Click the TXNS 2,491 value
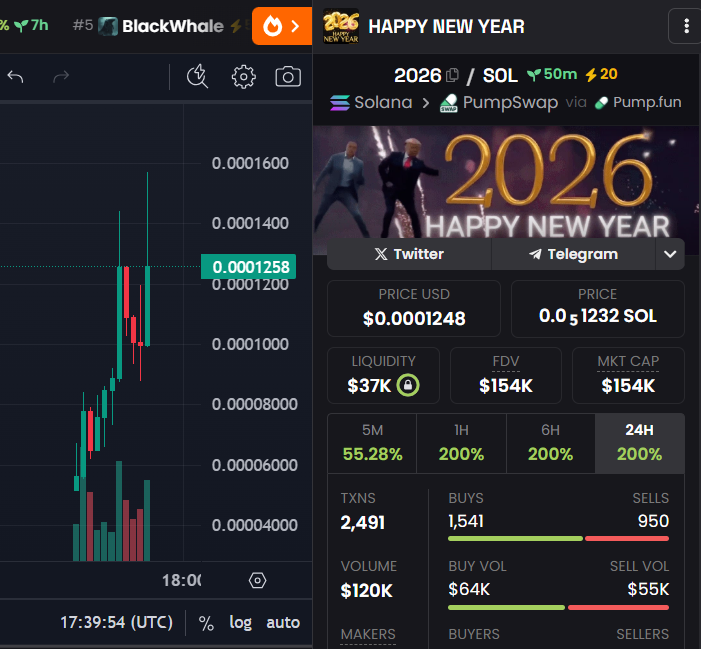Viewport: 701px width, 649px height. 363,523
